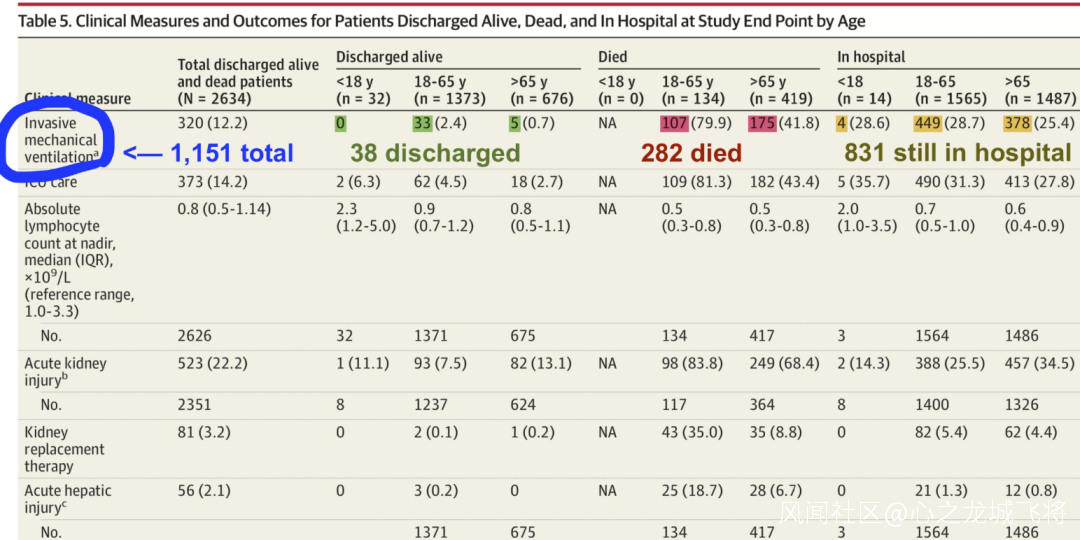
Task: Click the '831 still in hospital' annotation
Action: [x=957, y=153]
